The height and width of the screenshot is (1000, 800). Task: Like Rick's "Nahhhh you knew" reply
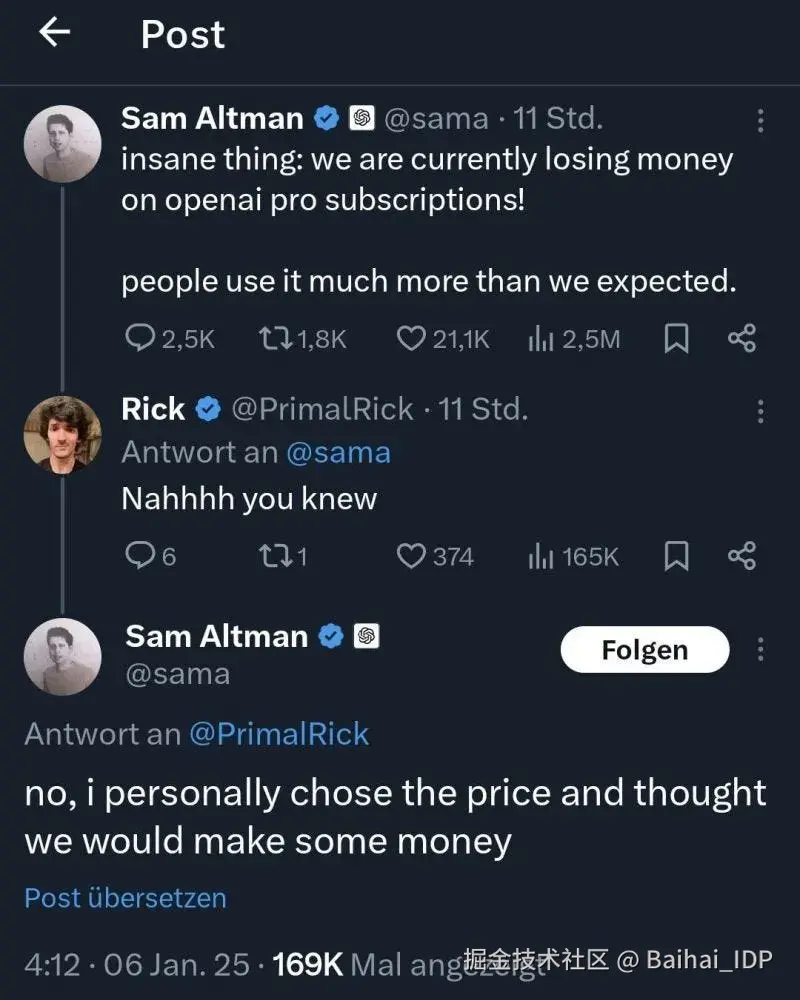click(x=412, y=556)
